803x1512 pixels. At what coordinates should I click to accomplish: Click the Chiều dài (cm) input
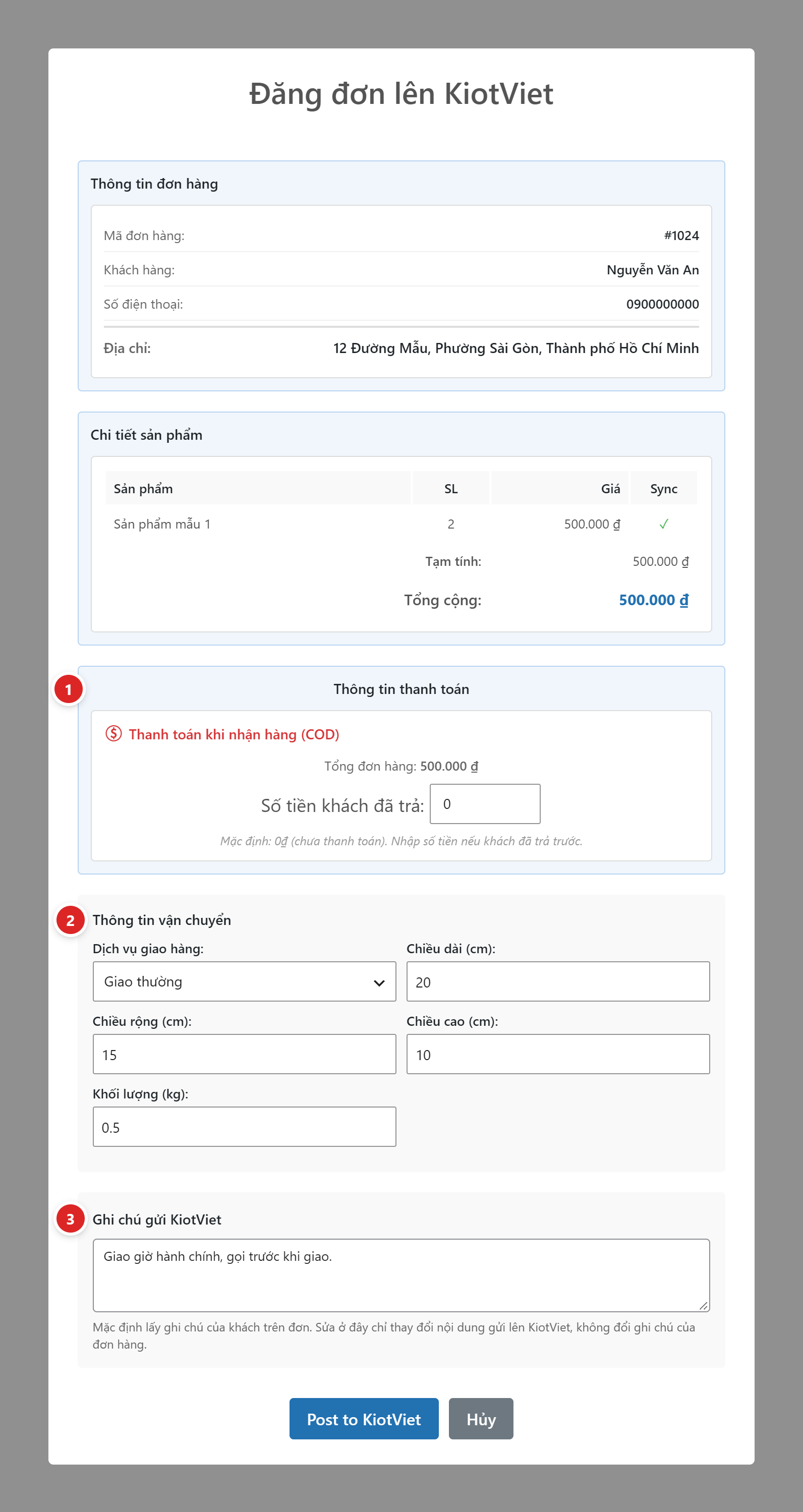pos(558,981)
